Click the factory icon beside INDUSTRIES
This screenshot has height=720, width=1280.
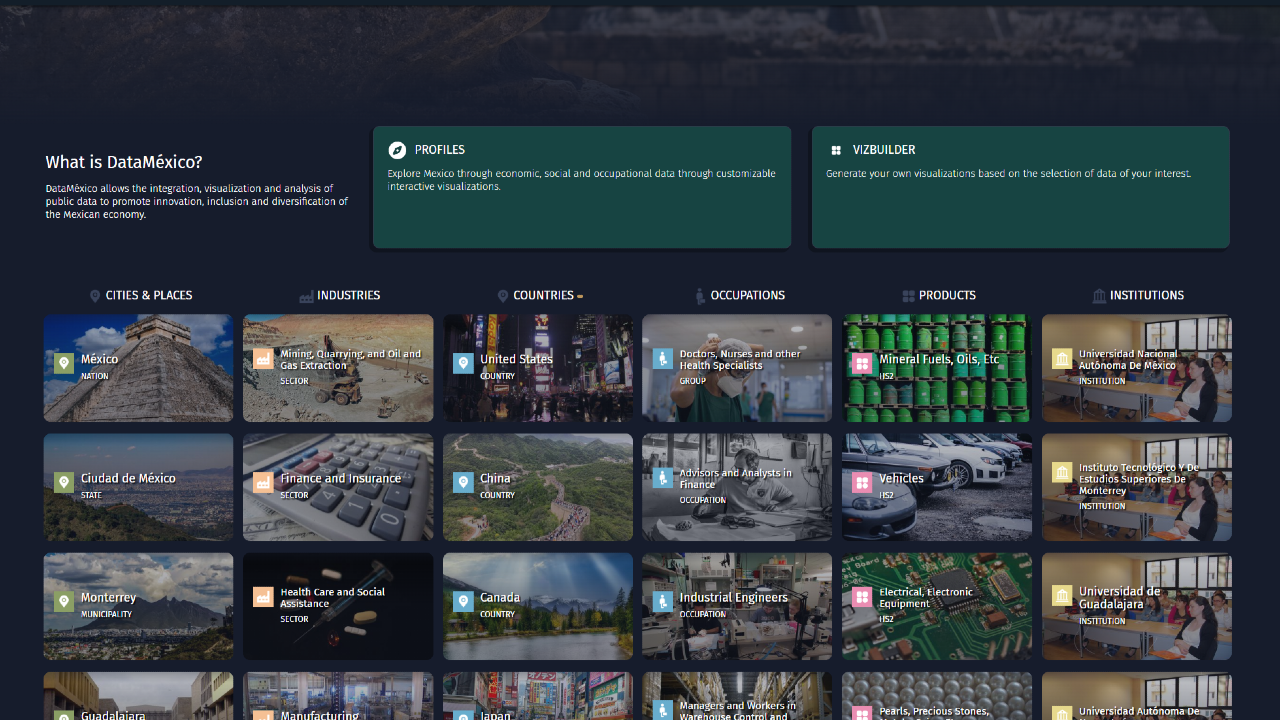(306, 296)
